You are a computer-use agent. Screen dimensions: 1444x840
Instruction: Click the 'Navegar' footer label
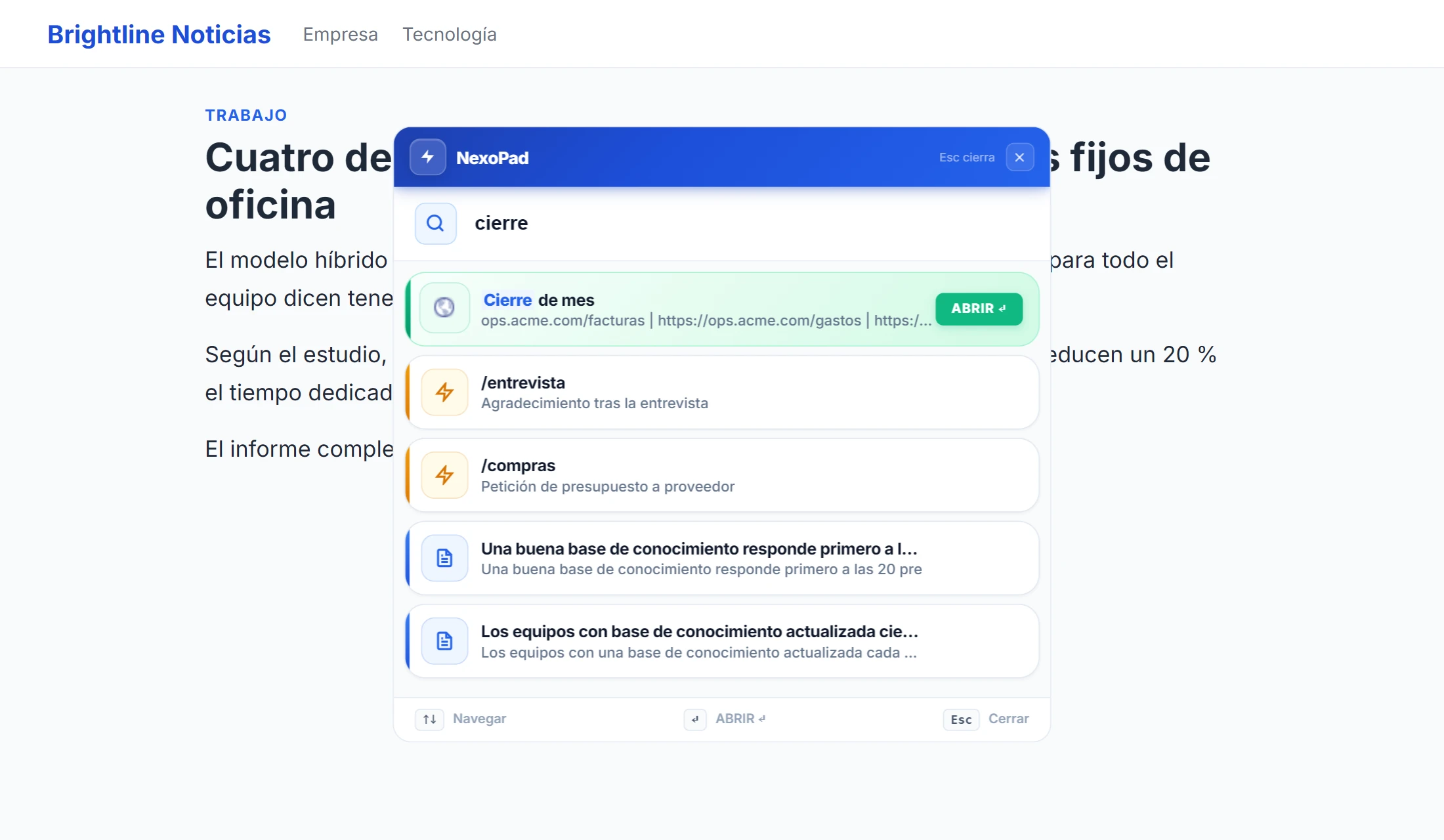pyautogui.click(x=479, y=719)
